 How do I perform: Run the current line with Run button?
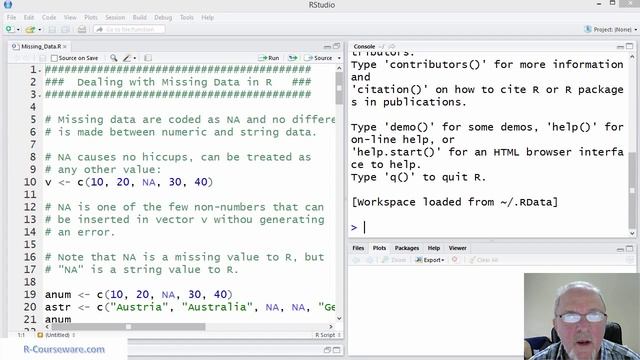269,58
